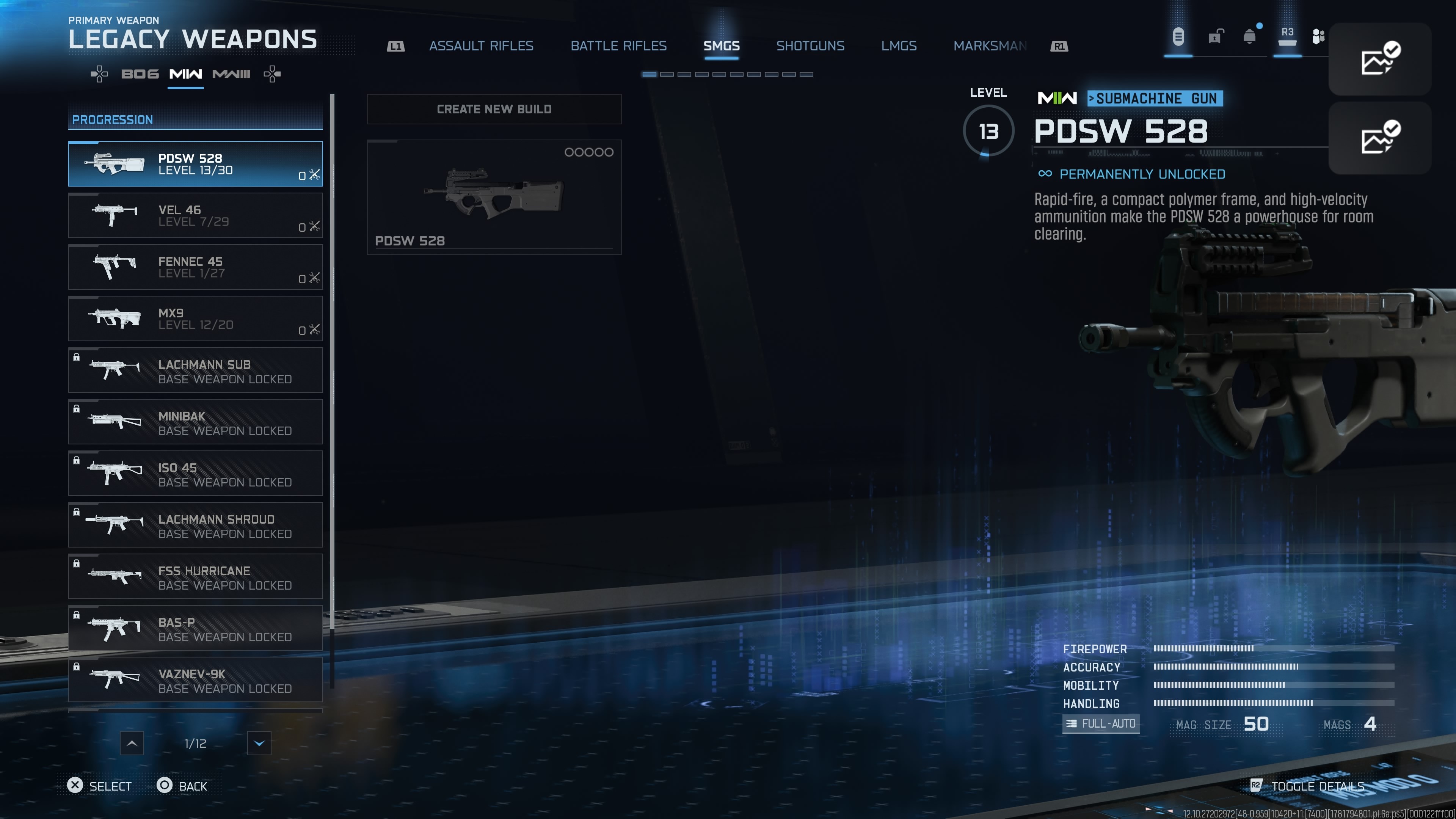1456x819 pixels.
Task: Click the PROGRESSION section header
Action: (x=196, y=119)
